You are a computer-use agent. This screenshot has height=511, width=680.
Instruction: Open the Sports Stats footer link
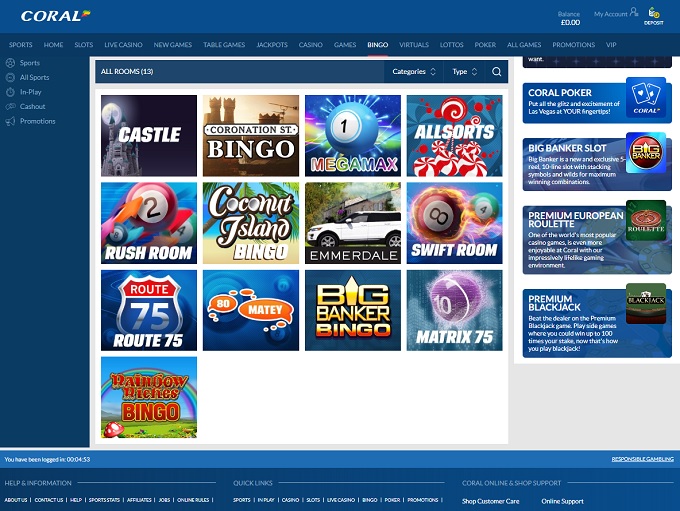point(104,500)
